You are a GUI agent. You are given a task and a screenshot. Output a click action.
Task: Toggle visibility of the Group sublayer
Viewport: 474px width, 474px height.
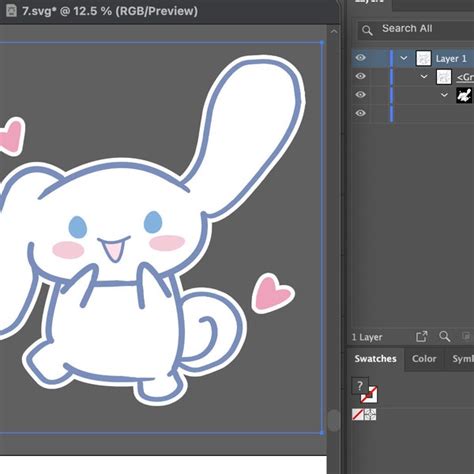pyautogui.click(x=360, y=76)
